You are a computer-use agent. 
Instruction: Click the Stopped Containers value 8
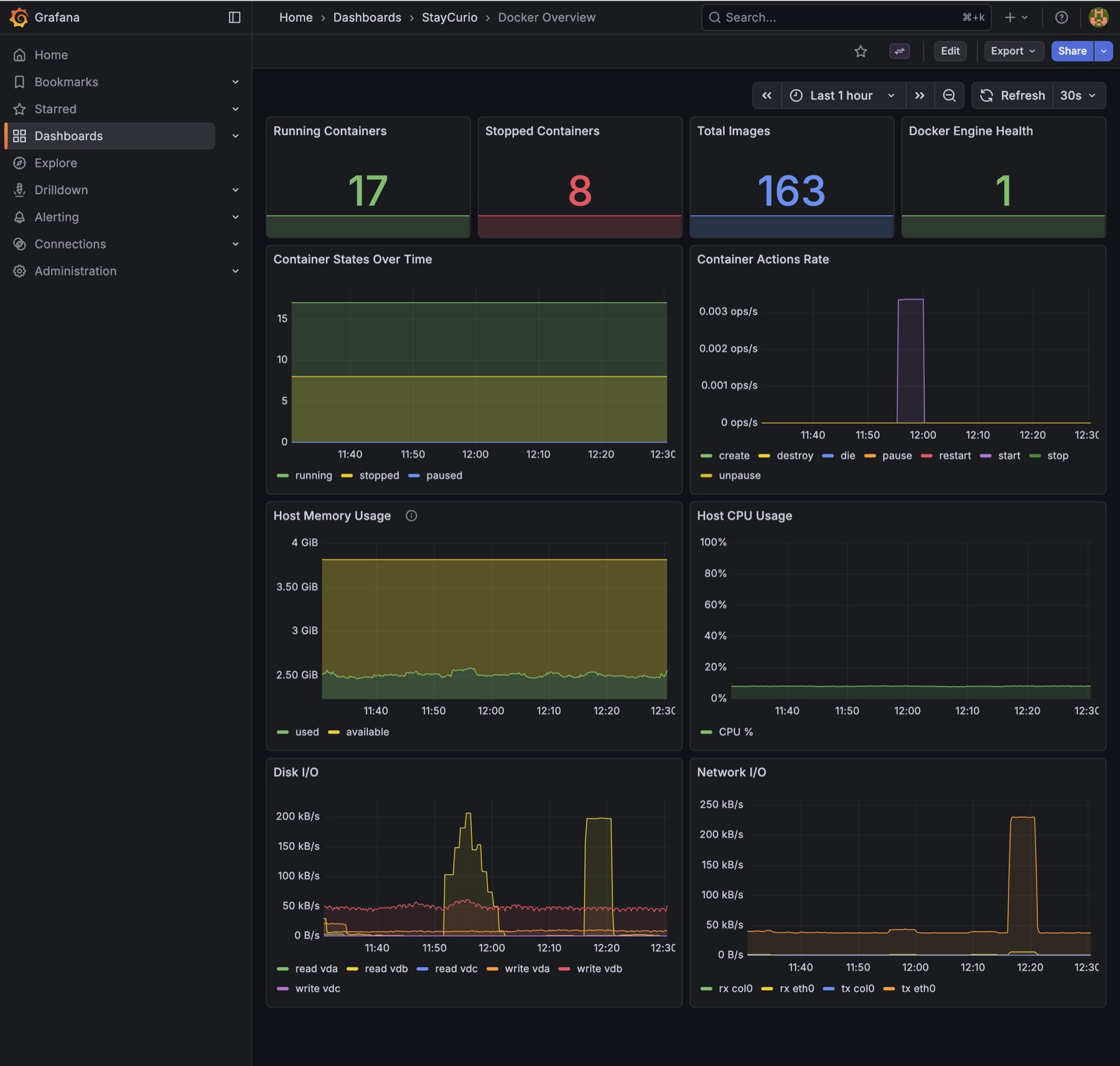579,190
